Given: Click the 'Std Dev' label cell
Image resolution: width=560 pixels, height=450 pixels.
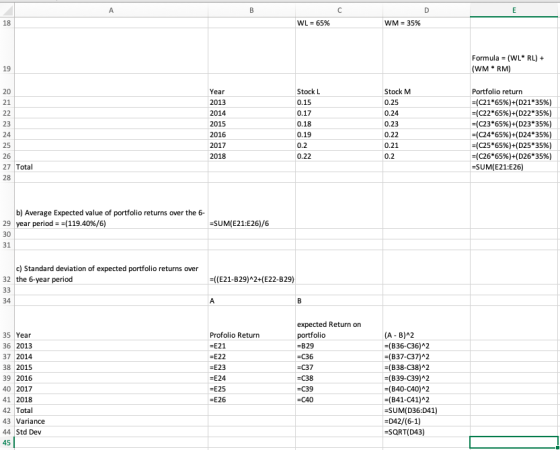Looking at the screenshot, I should point(111,432).
